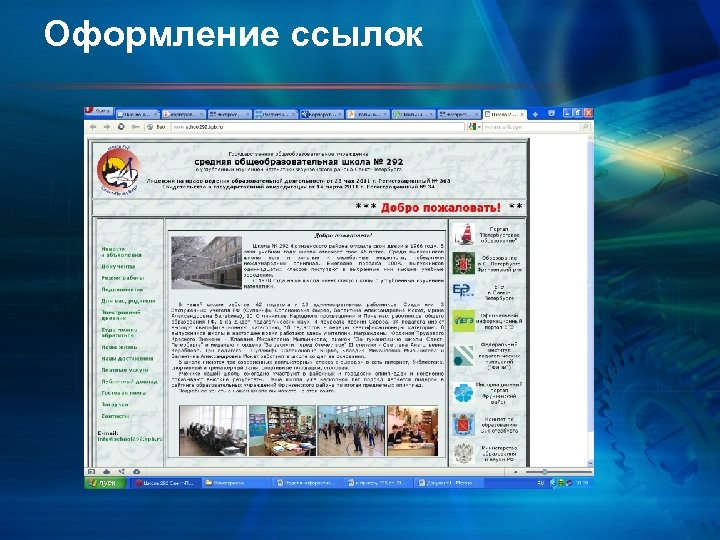Viewport: 720px width, 540px height.
Task: Open the gym hall photo
Action: [x=351, y=431]
